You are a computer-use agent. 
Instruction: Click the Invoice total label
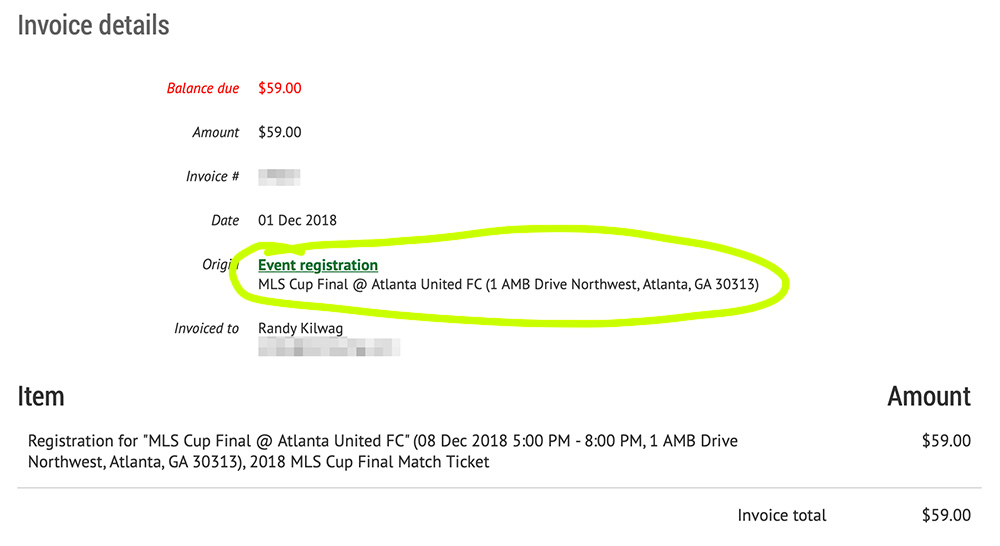point(782,515)
